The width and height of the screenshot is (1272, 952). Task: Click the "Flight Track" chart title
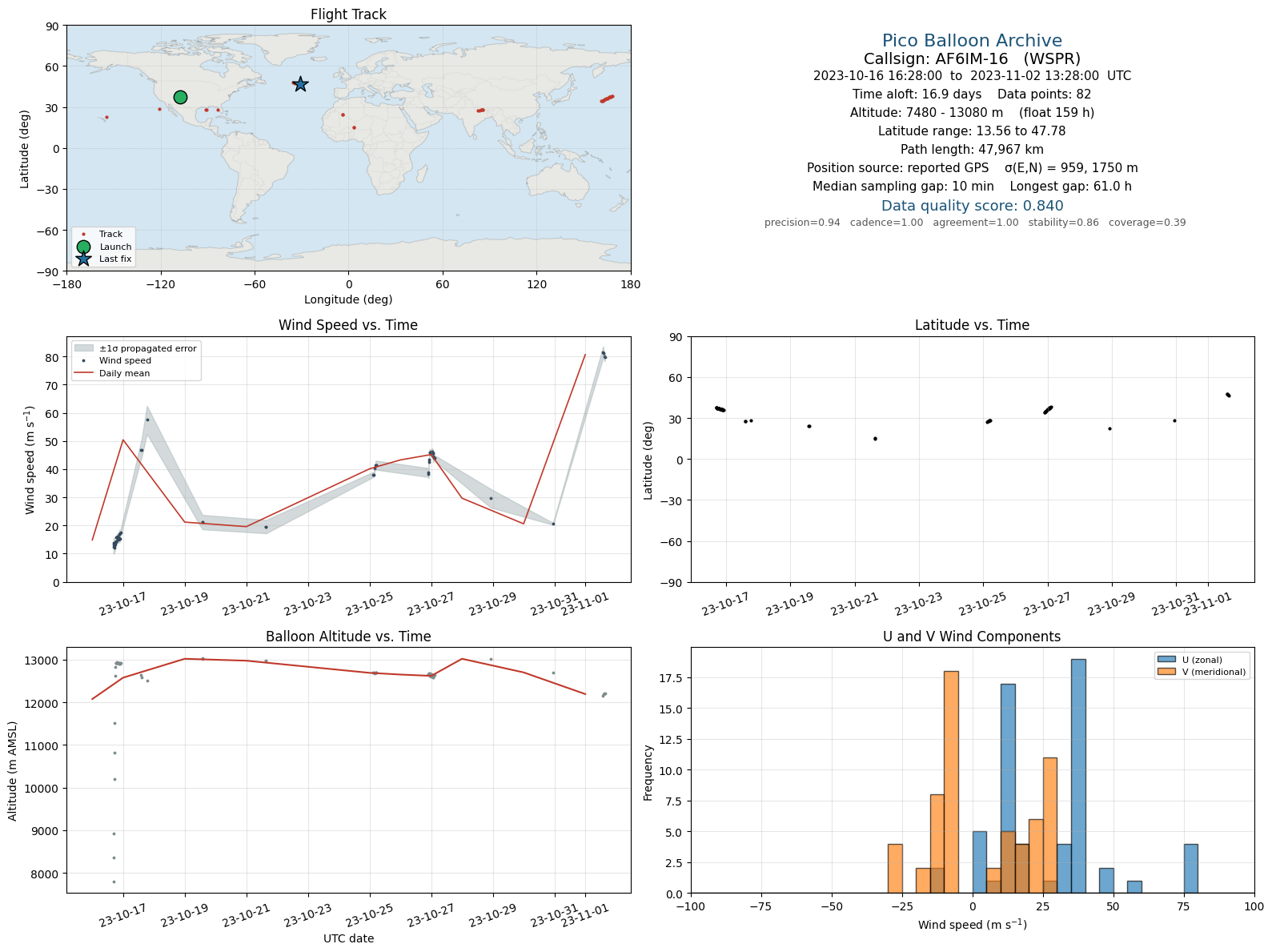pyautogui.click(x=348, y=14)
